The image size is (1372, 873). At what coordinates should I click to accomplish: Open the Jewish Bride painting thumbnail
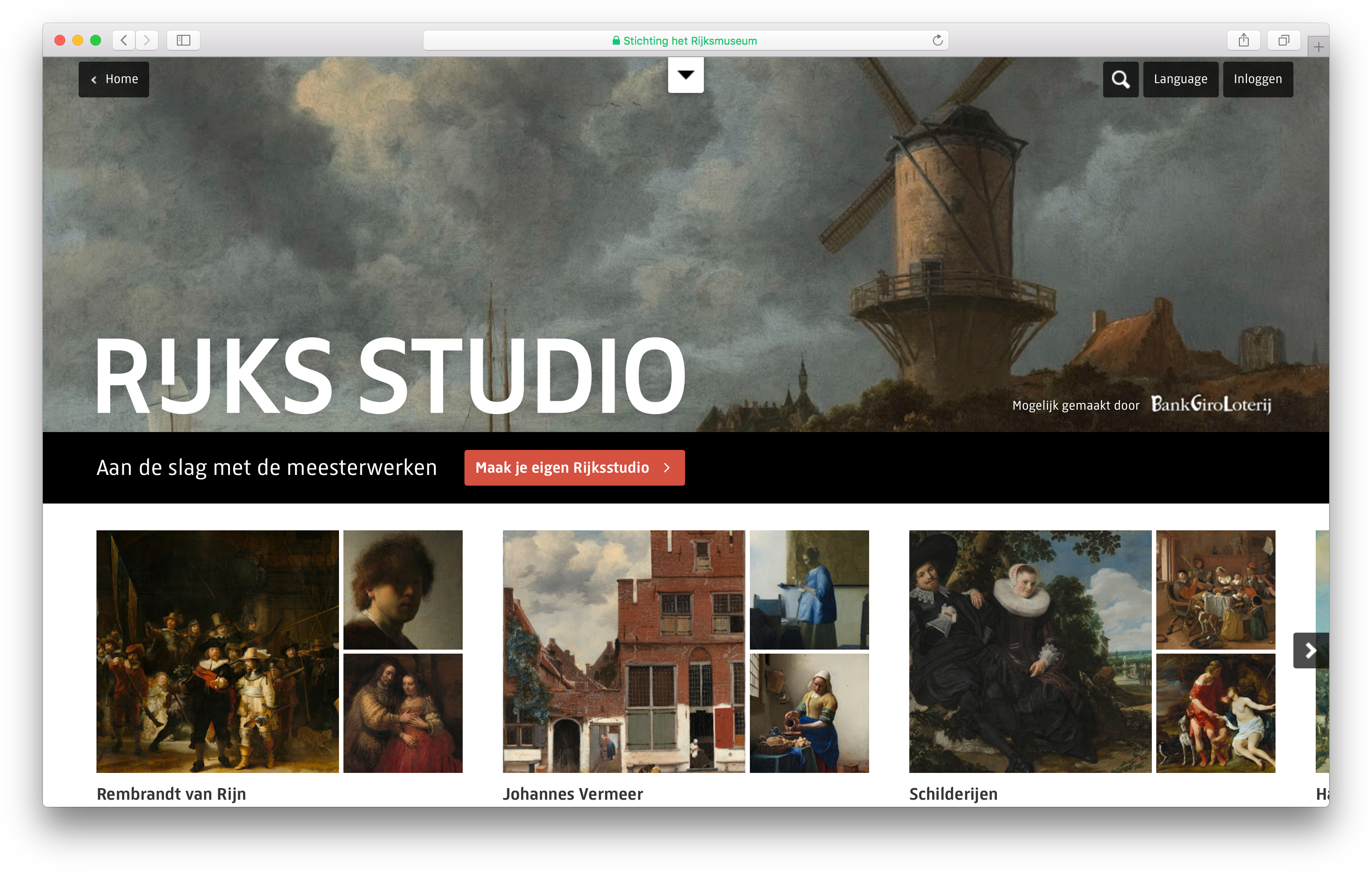point(403,714)
